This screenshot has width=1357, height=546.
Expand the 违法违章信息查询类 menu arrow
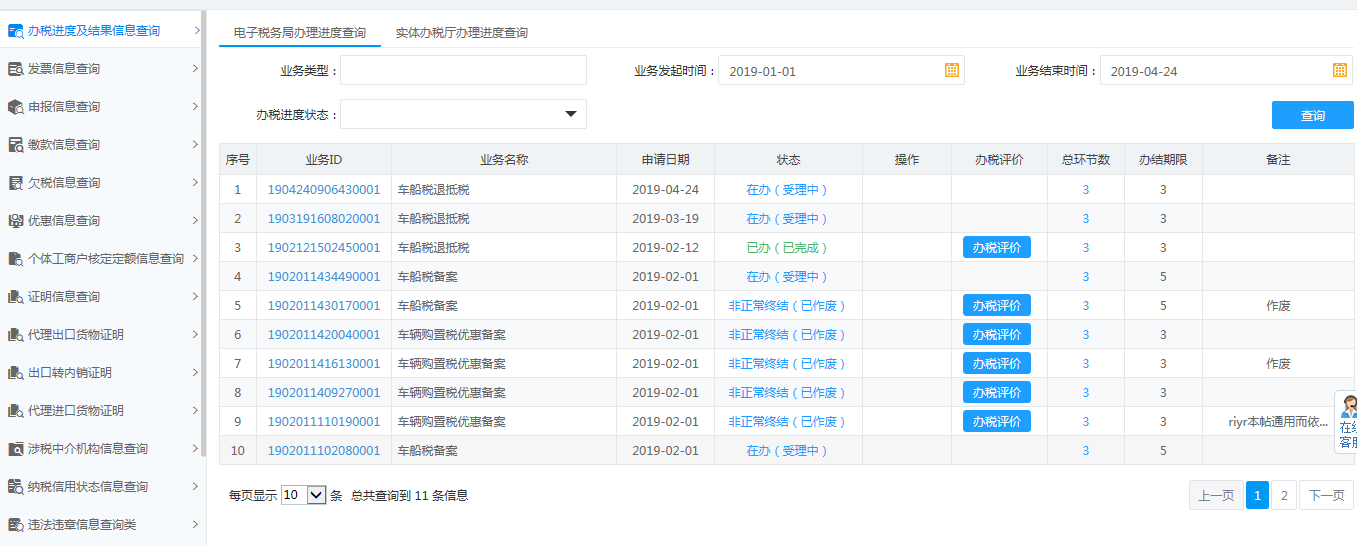click(195, 525)
